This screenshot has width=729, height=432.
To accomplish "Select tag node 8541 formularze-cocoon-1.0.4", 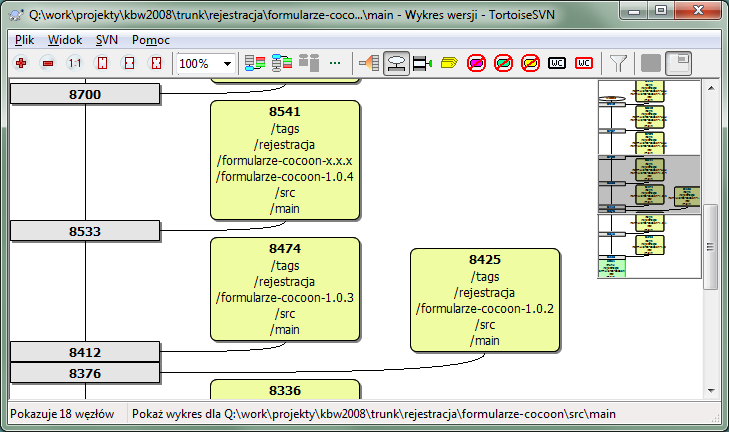I will [285, 160].
